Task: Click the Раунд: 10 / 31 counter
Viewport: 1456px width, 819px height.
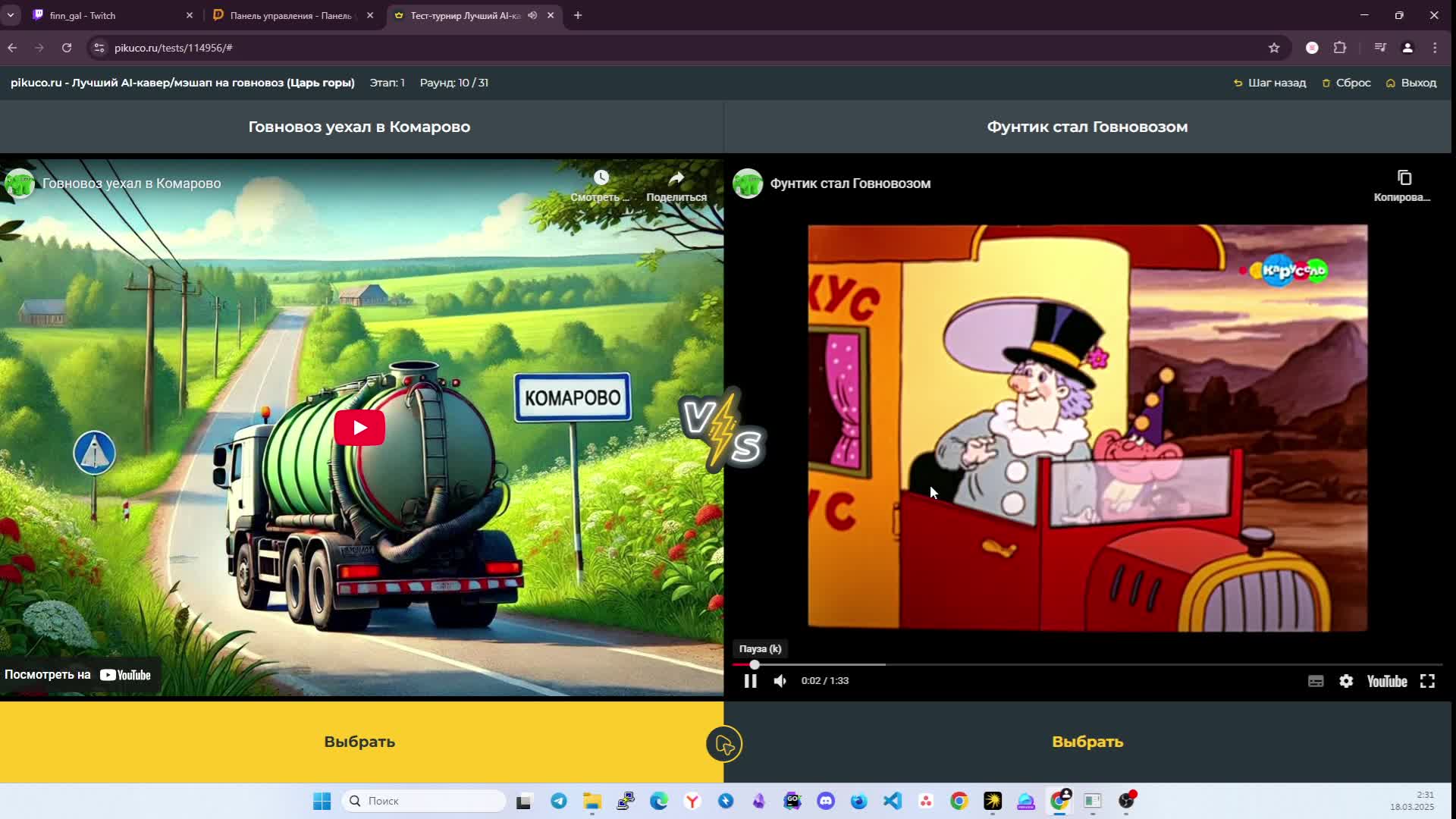Action: click(454, 83)
